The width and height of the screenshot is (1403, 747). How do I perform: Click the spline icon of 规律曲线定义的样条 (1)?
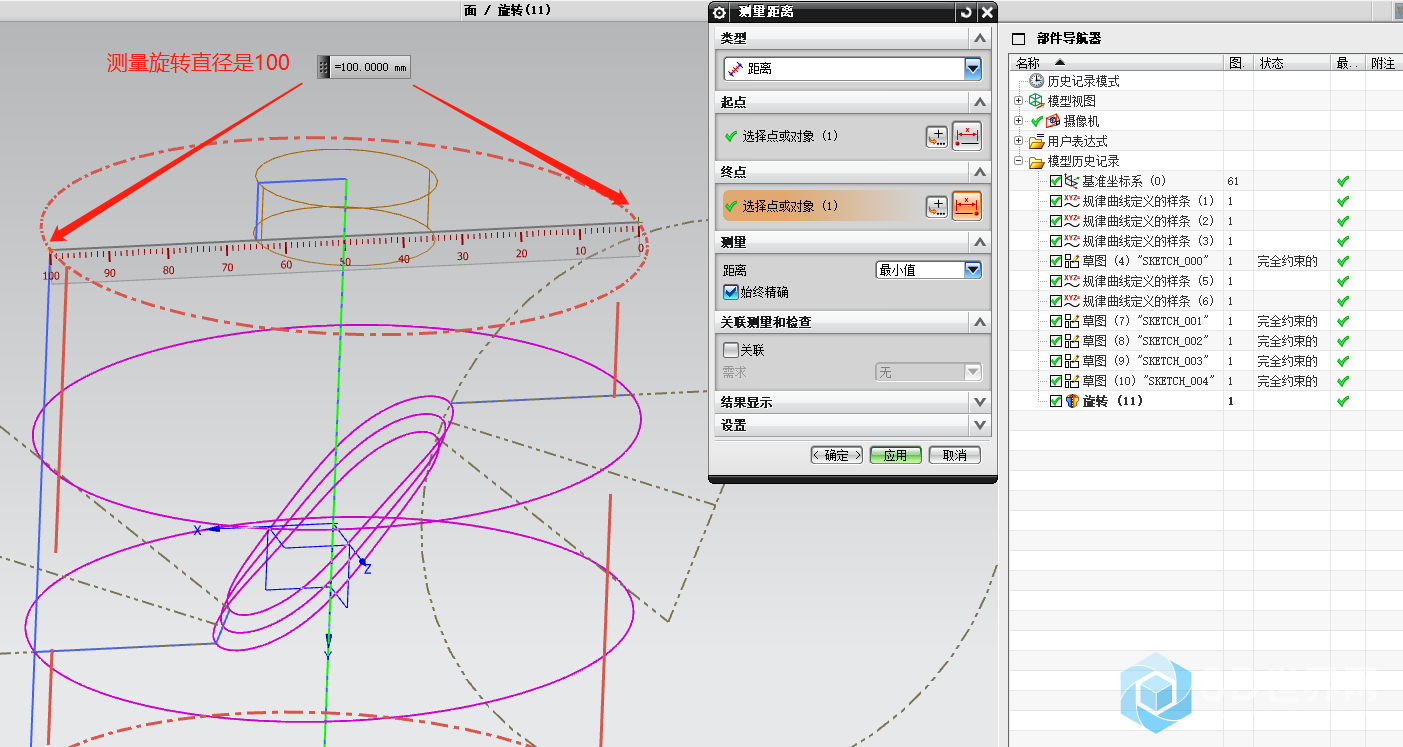pos(1072,201)
